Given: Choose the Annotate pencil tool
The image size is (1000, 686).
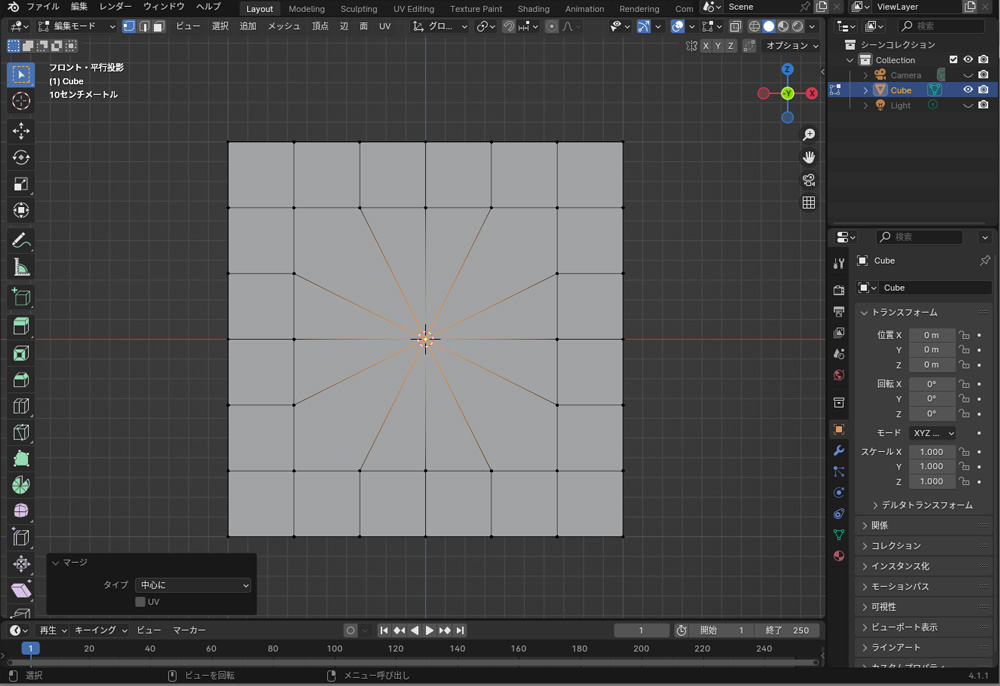Looking at the screenshot, I should pos(21,241).
